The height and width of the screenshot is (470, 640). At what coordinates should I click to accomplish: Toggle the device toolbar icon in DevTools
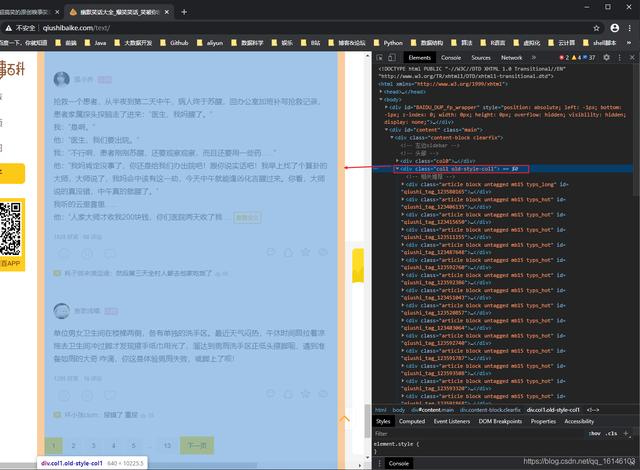coord(392,58)
